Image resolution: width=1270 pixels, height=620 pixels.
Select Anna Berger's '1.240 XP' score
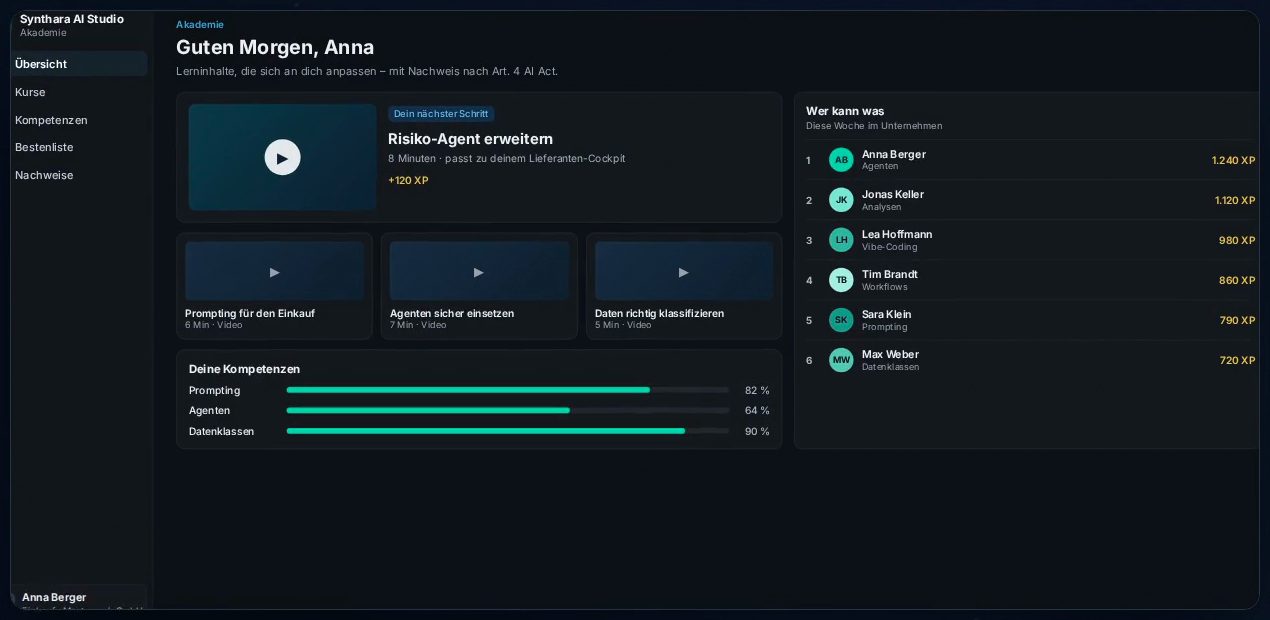pos(1234,160)
